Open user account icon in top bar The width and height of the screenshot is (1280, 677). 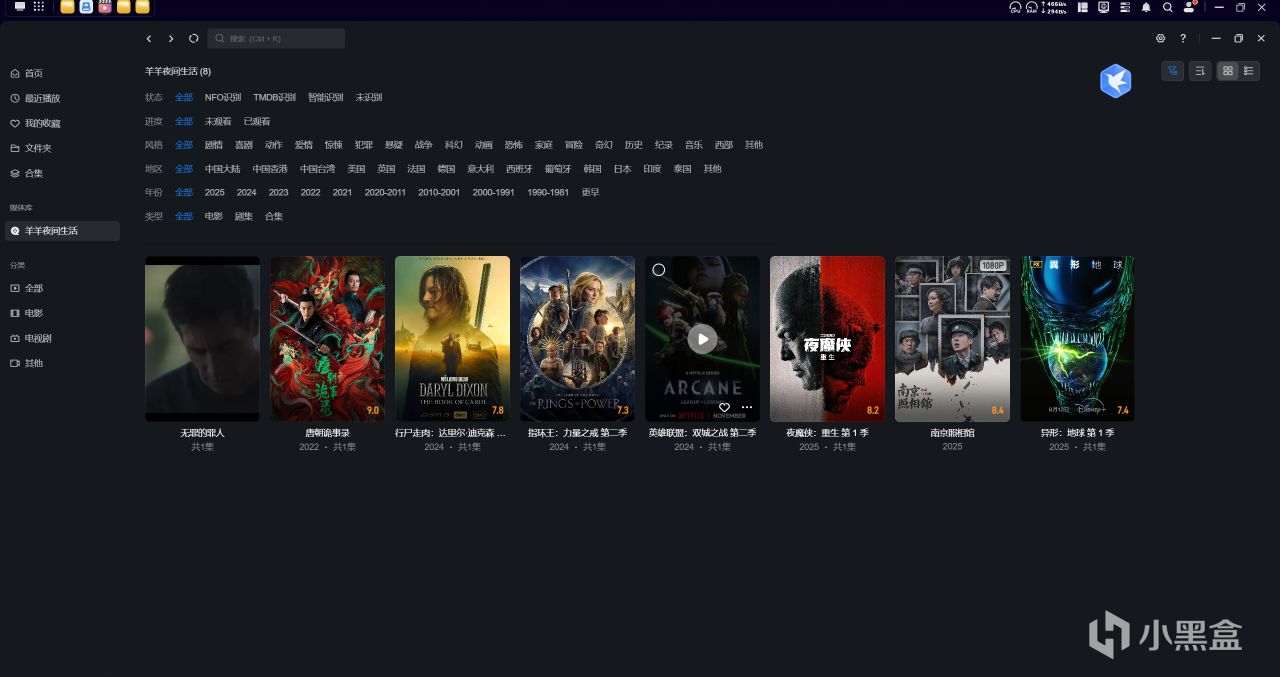click(x=1189, y=7)
